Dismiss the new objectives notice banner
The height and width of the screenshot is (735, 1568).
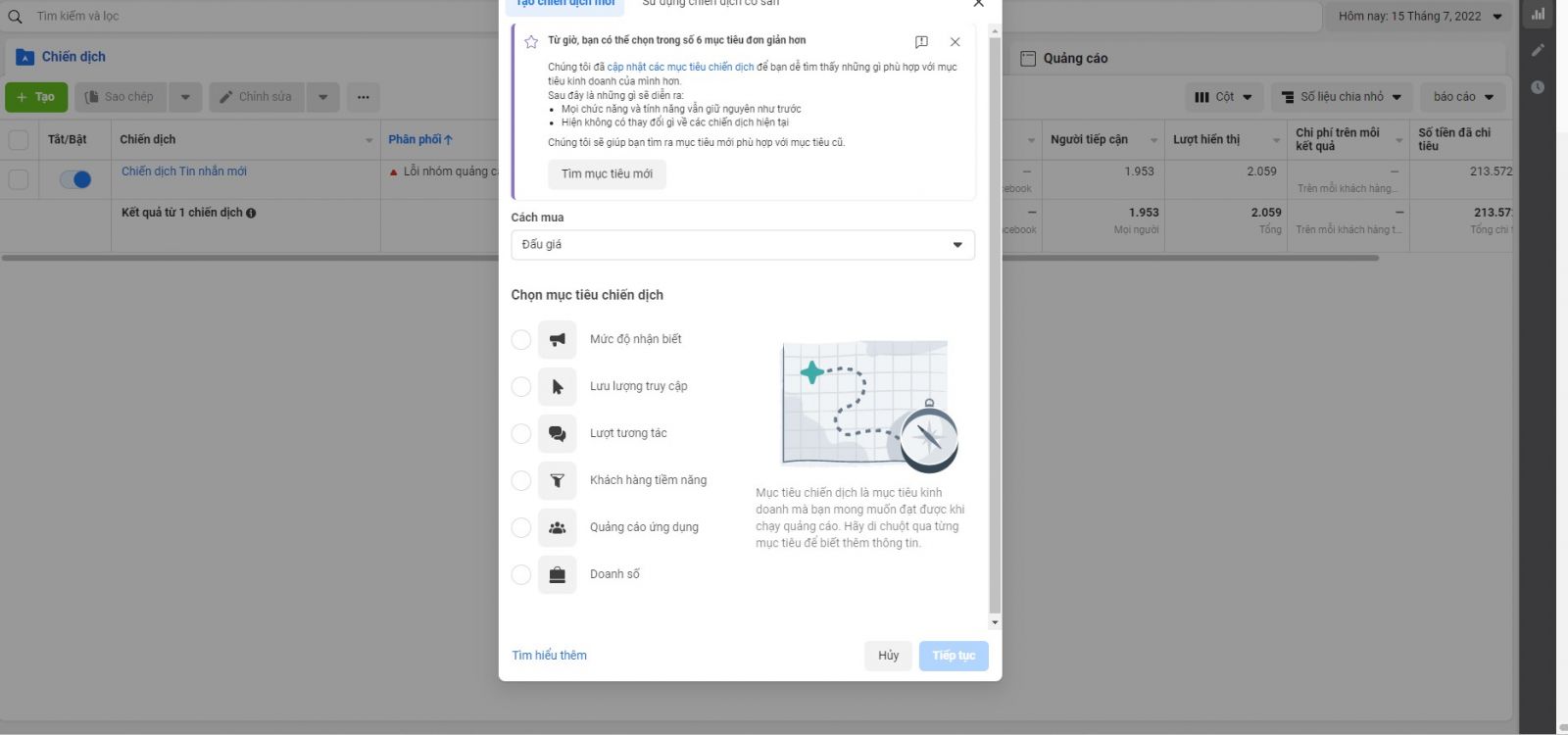955,41
